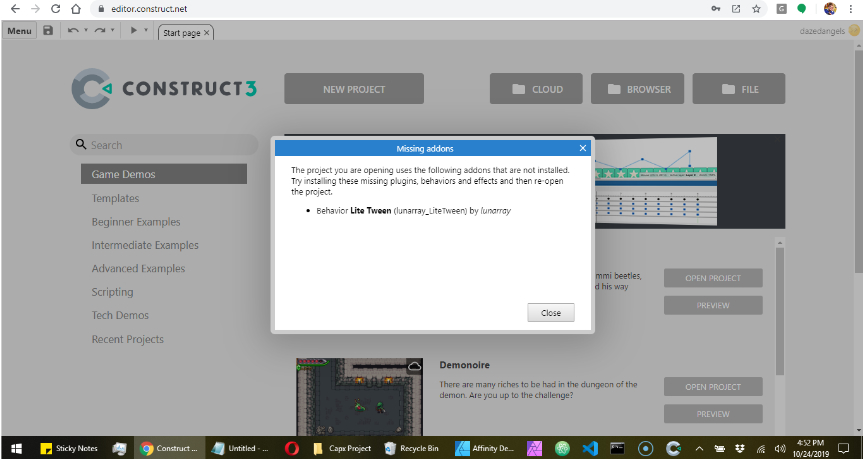This screenshot has height=459, width=863.
Task: Select the Intermediate Examples category
Action: pyautogui.click(x=145, y=245)
